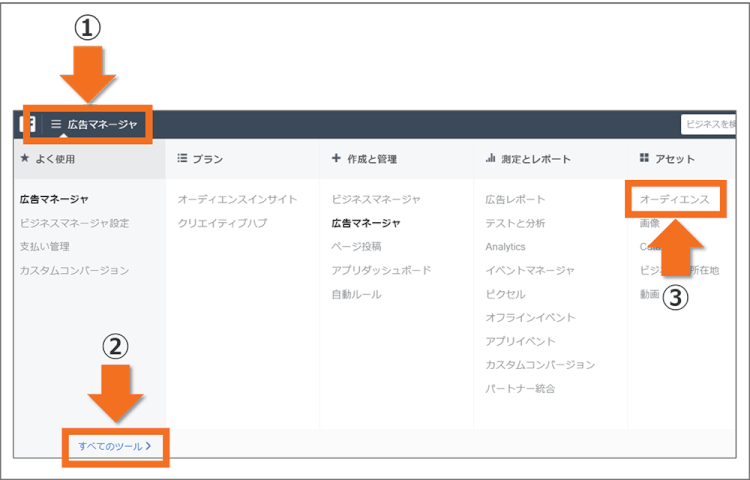The image size is (750, 480).
Task: Open クリエイティブハブ
Action: pyautogui.click(x=222, y=223)
